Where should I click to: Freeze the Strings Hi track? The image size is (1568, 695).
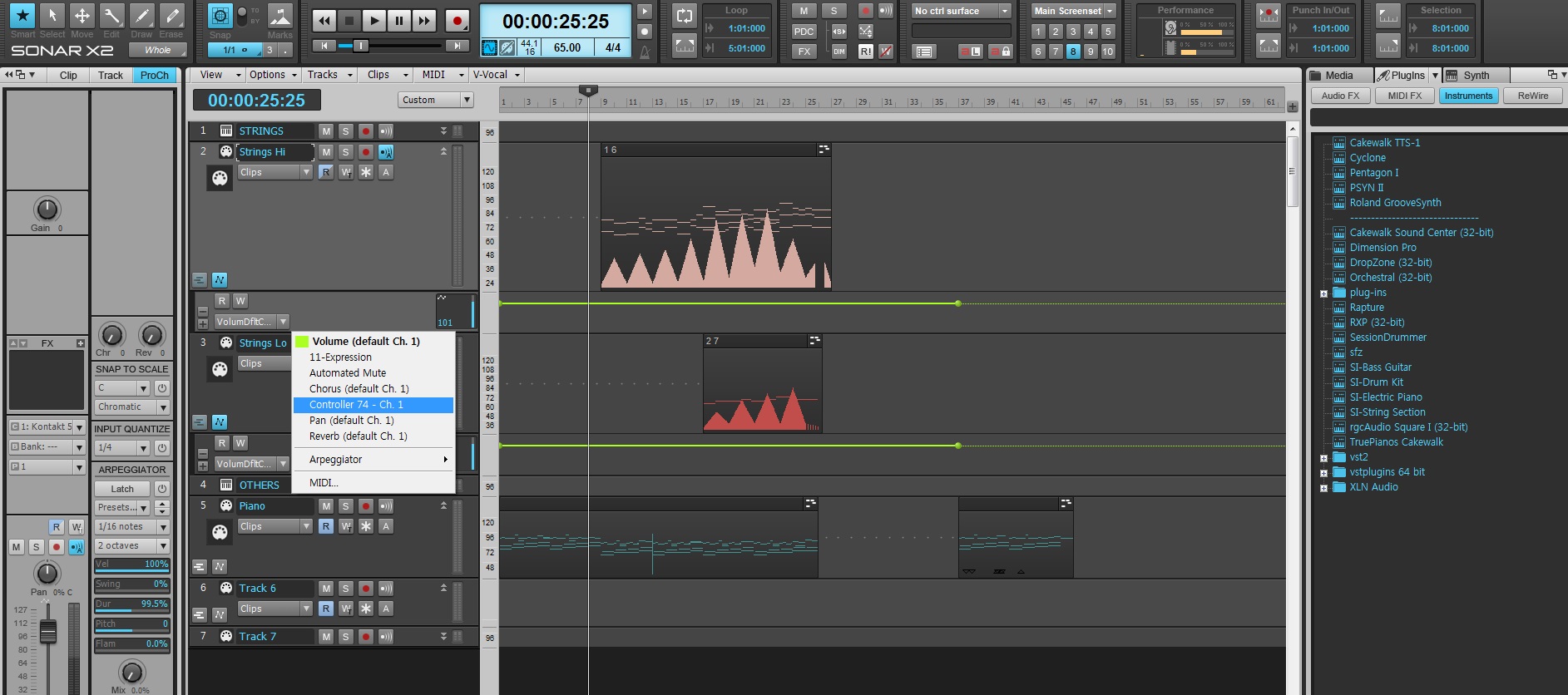point(365,172)
